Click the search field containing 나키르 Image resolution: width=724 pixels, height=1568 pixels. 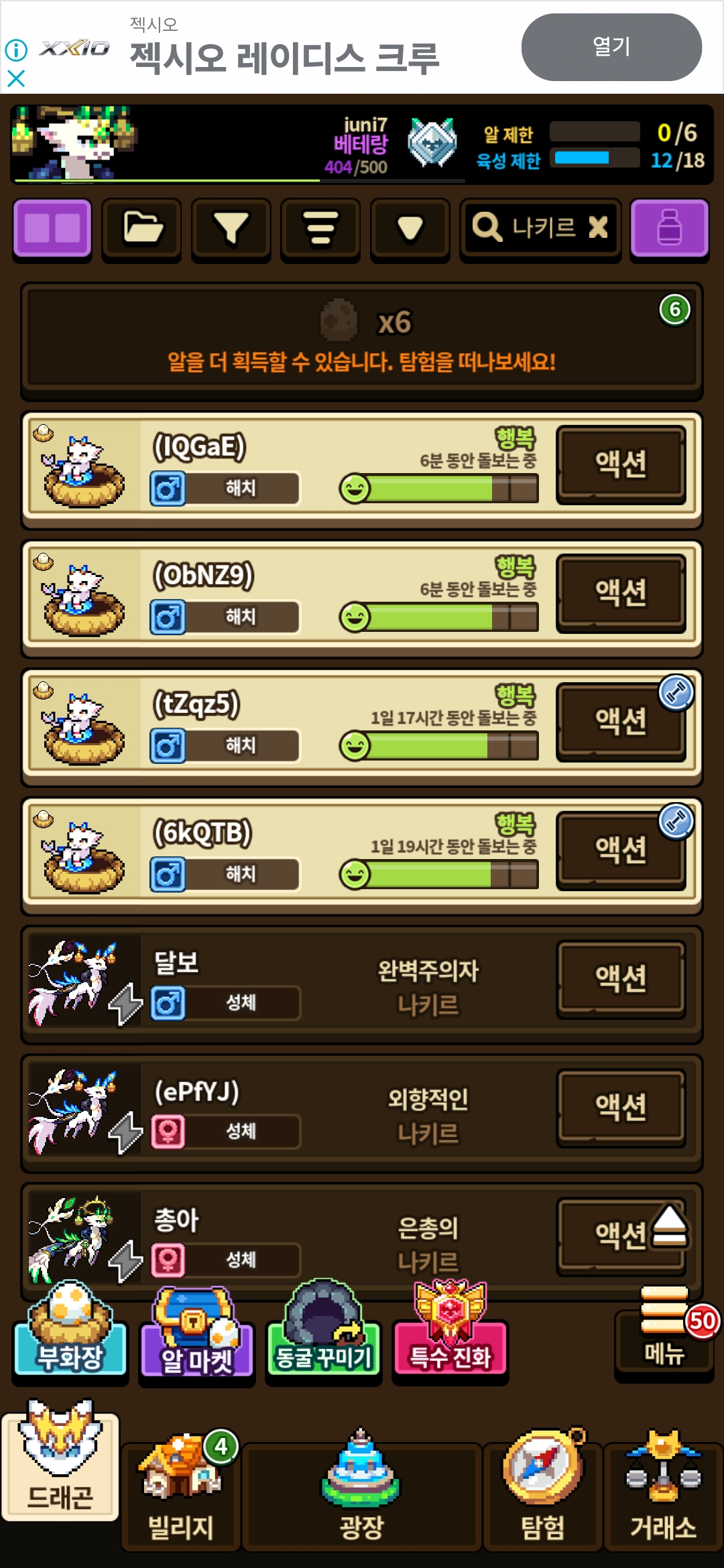(540, 228)
